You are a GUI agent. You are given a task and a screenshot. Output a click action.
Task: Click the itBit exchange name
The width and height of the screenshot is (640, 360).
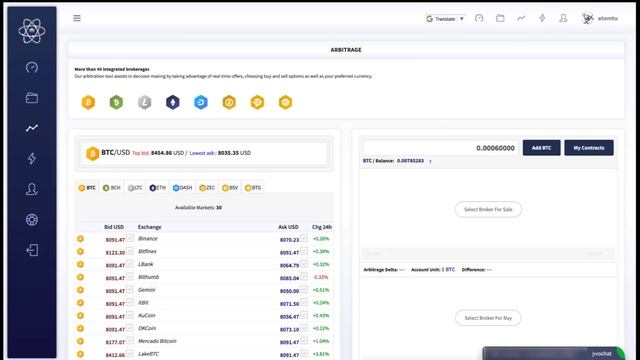click(143, 302)
